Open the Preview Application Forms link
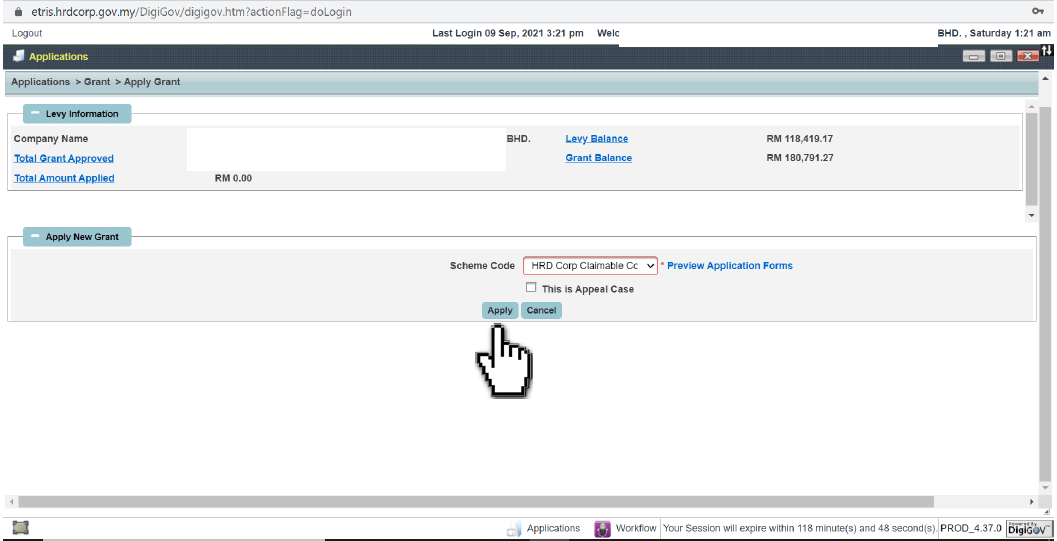The height and width of the screenshot is (541, 1057). [x=729, y=266]
